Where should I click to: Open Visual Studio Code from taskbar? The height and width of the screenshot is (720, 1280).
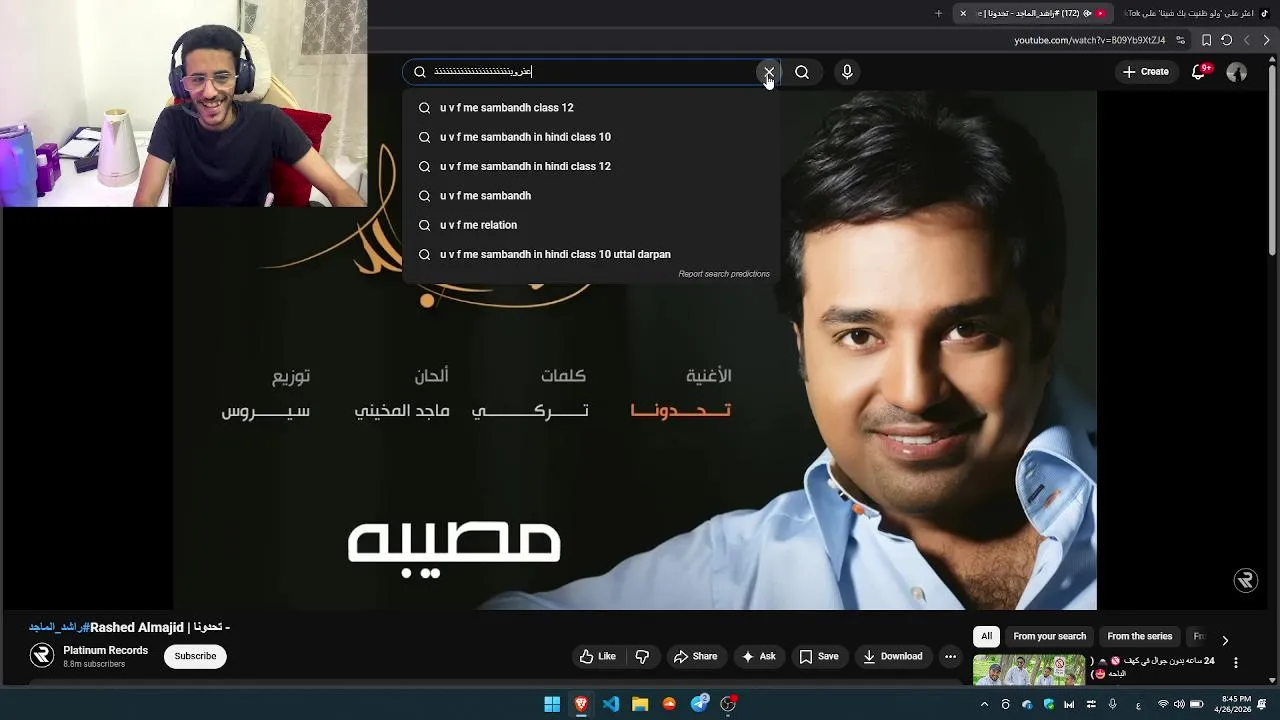(x=611, y=704)
